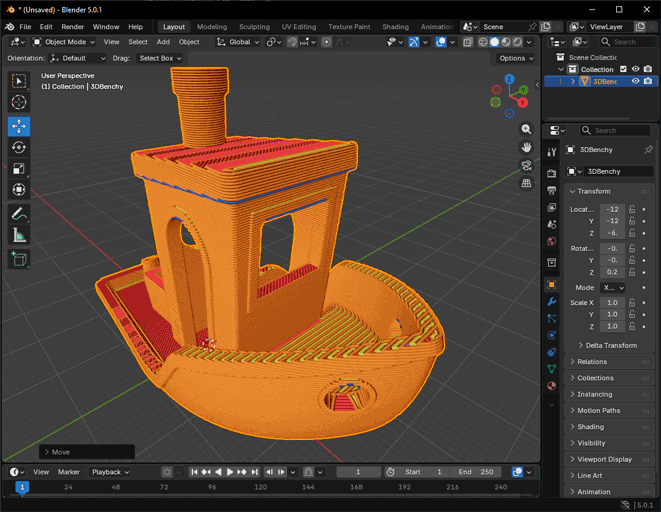The image size is (661, 512).
Task: Click the timeline playhead at frame 1
Action: (22, 488)
